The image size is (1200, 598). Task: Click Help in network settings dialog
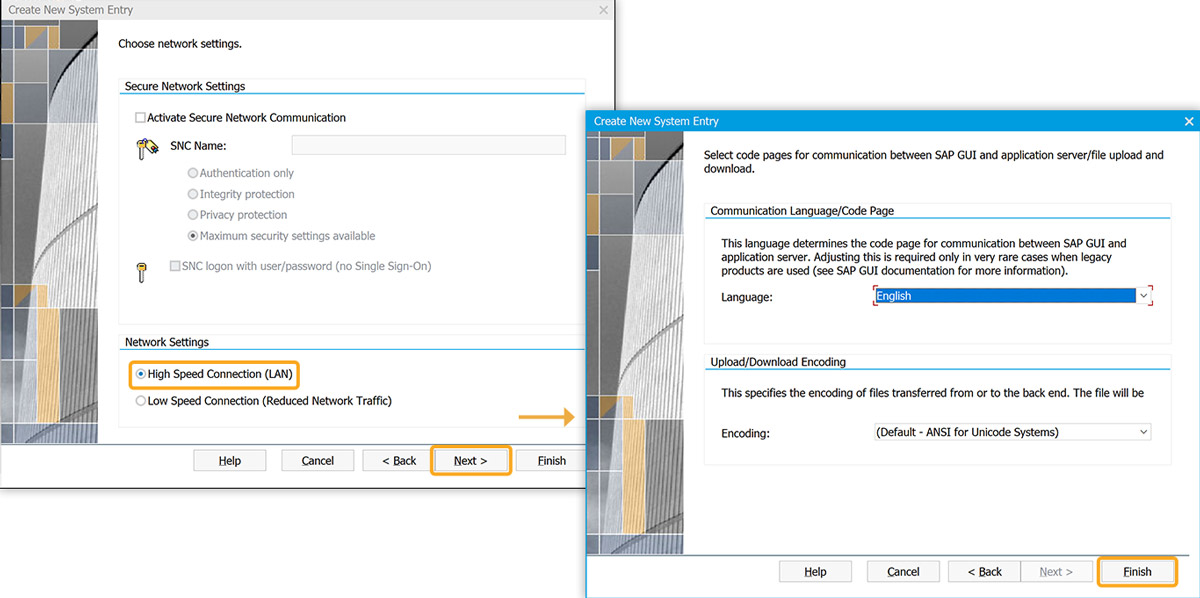(x=230, y=461)
